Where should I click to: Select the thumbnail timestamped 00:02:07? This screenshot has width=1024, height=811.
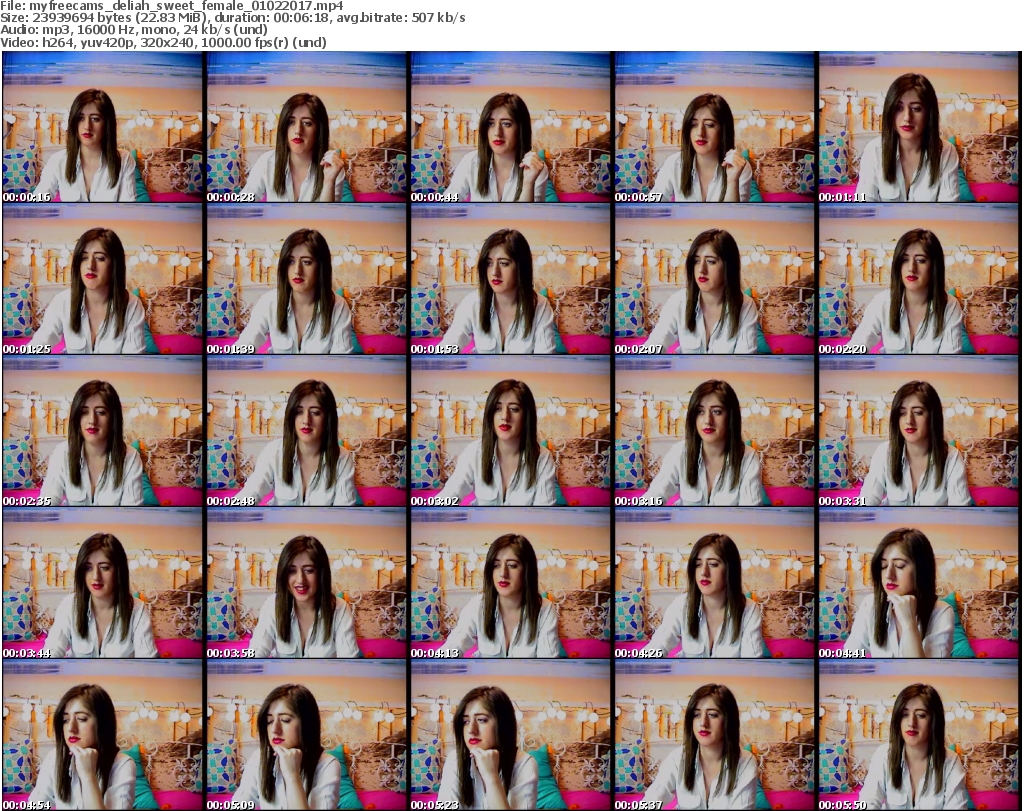coord(714,279)
